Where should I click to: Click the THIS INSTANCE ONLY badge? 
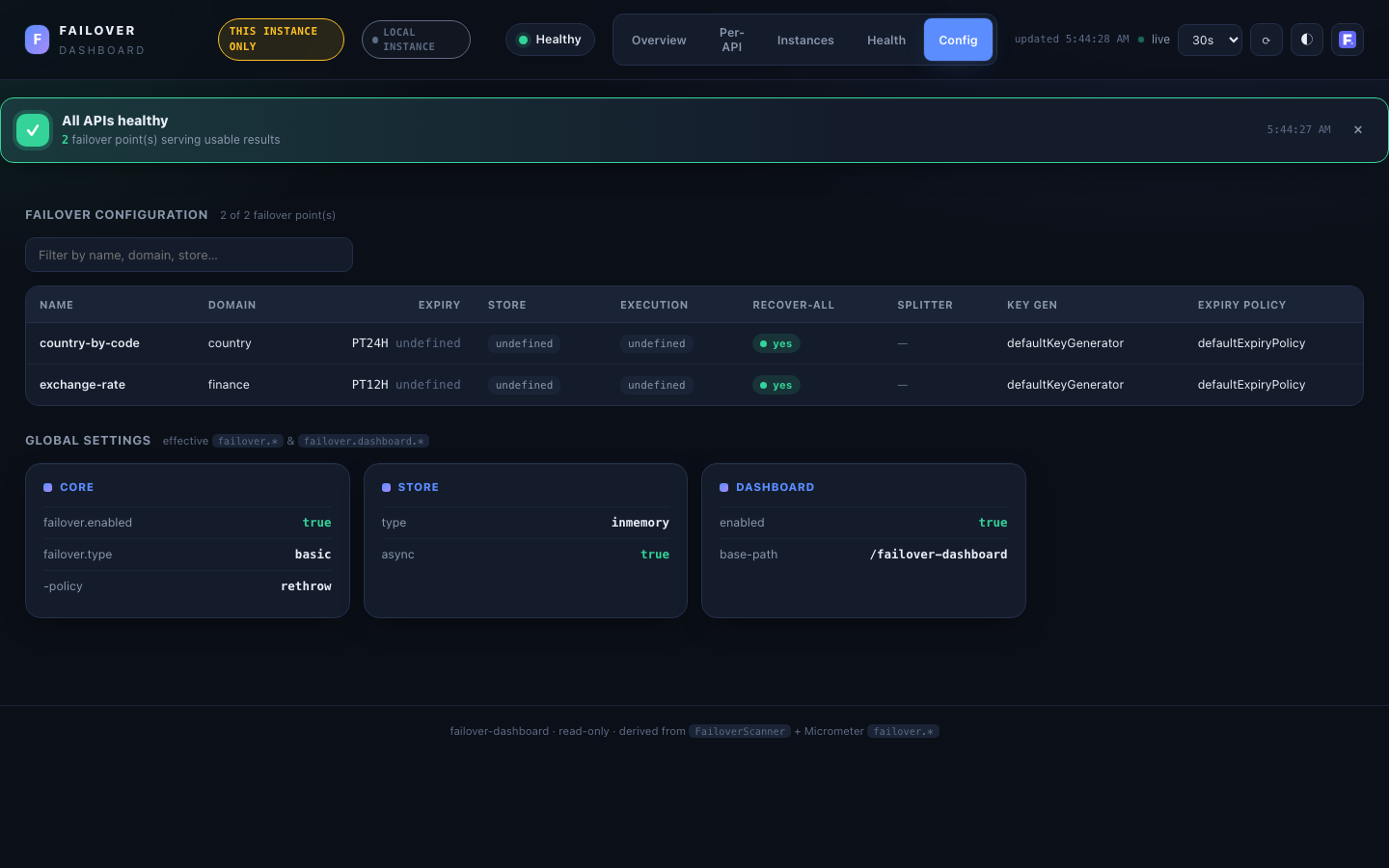[x=281, y=40]
